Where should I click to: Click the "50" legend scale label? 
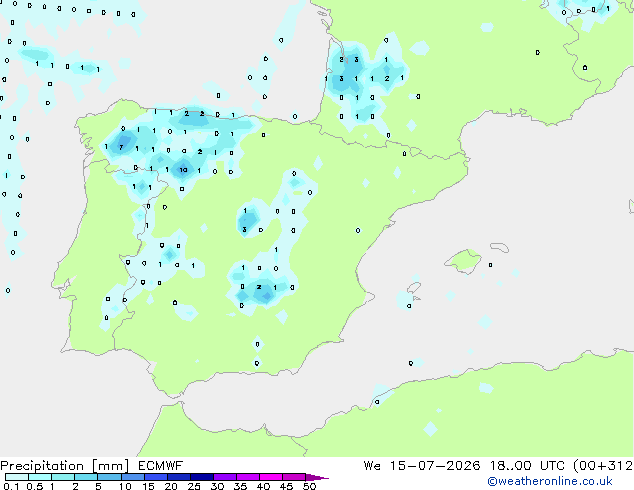[x=309, y=486]
